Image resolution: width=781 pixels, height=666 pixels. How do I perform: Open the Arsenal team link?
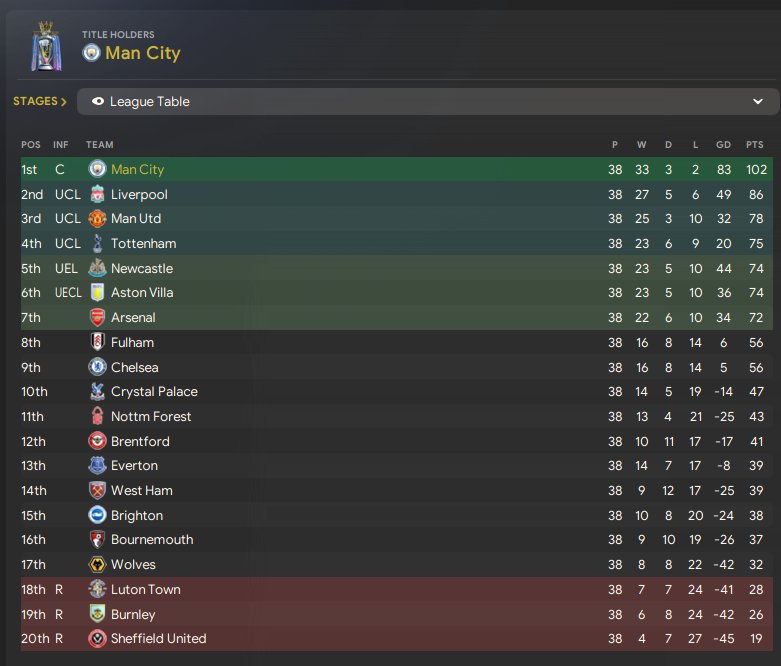pos(133,317)
